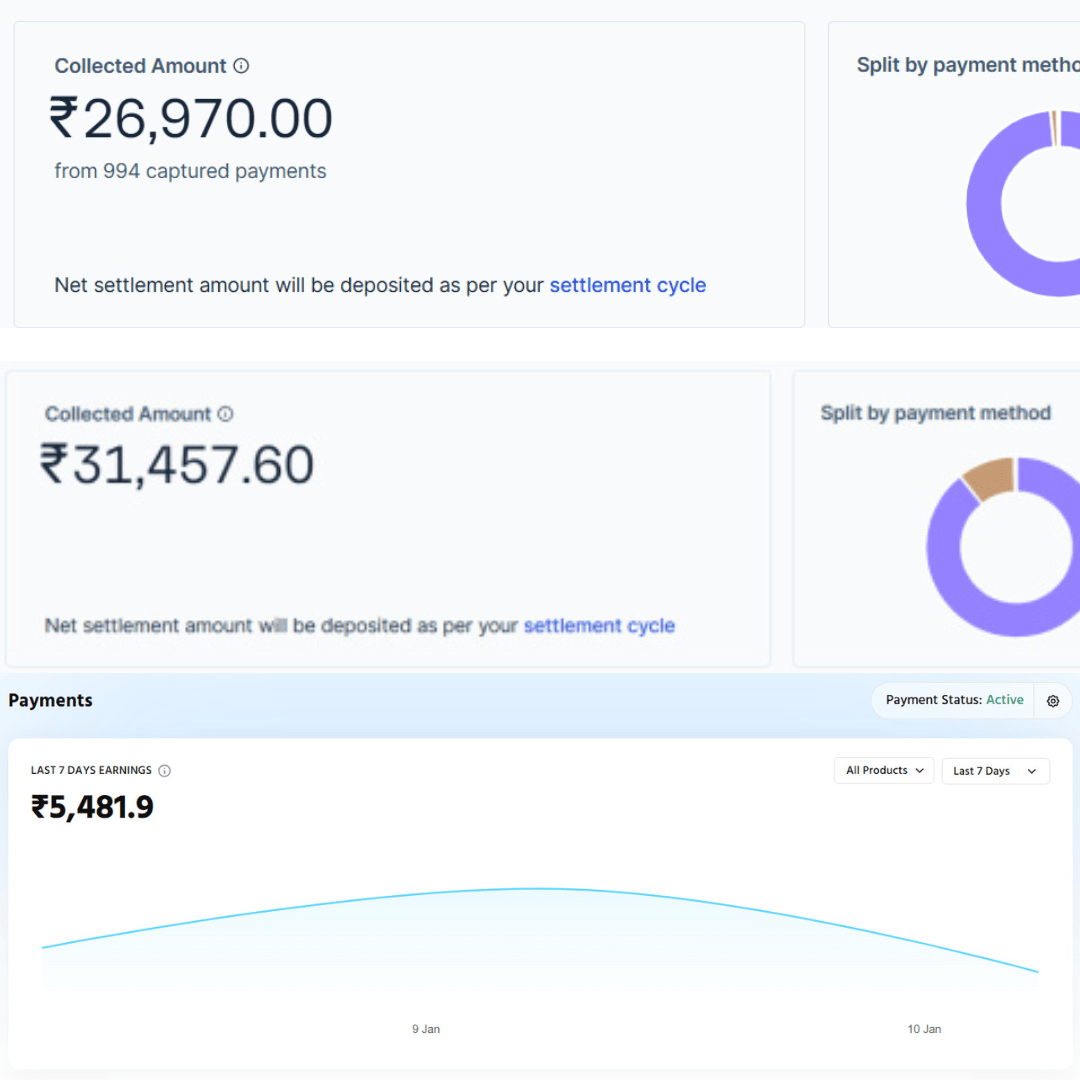Click info icon beside second Collected Amount
This screenshot has height=1080, width=1080.
[x=225, y=414]
